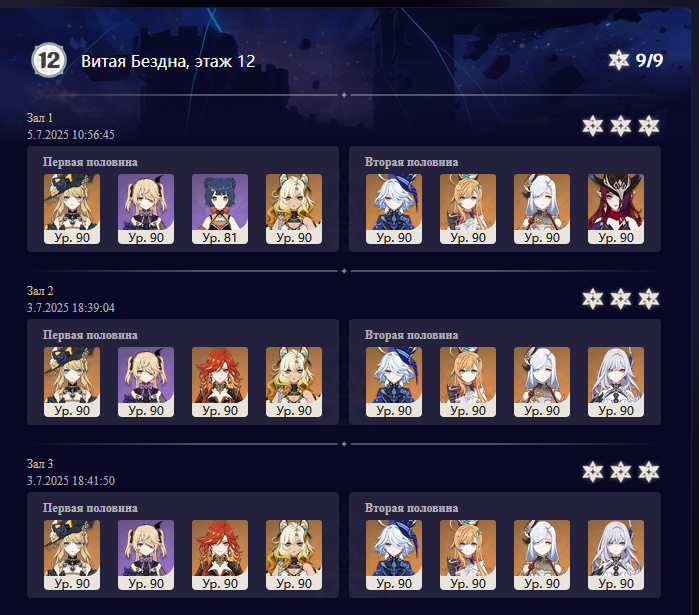This screenshot has width=699, height=615.
Task: Click purple-haired character in Chamber 2 second half
Action: 616,382
